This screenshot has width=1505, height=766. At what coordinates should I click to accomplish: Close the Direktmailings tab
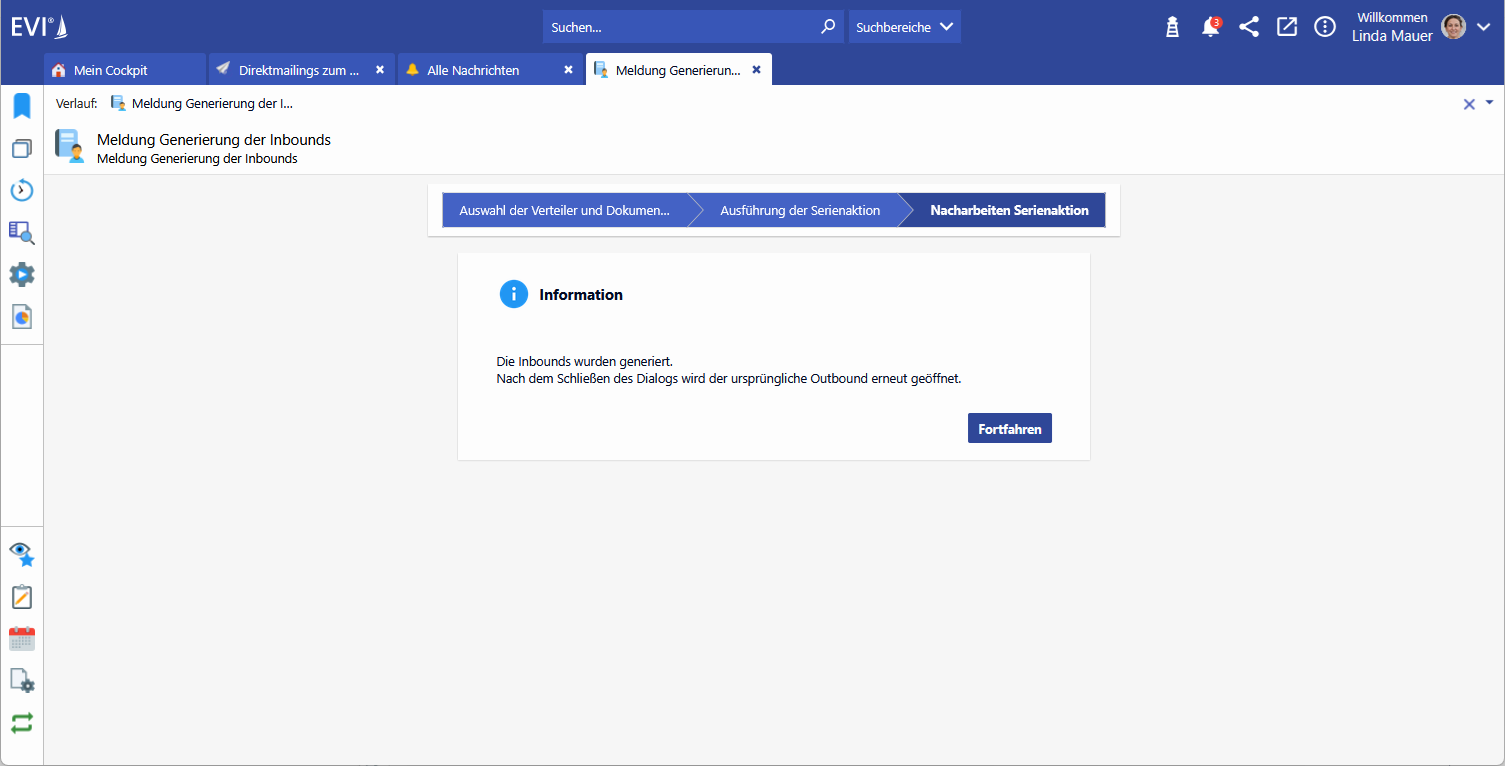pos(380,70)
